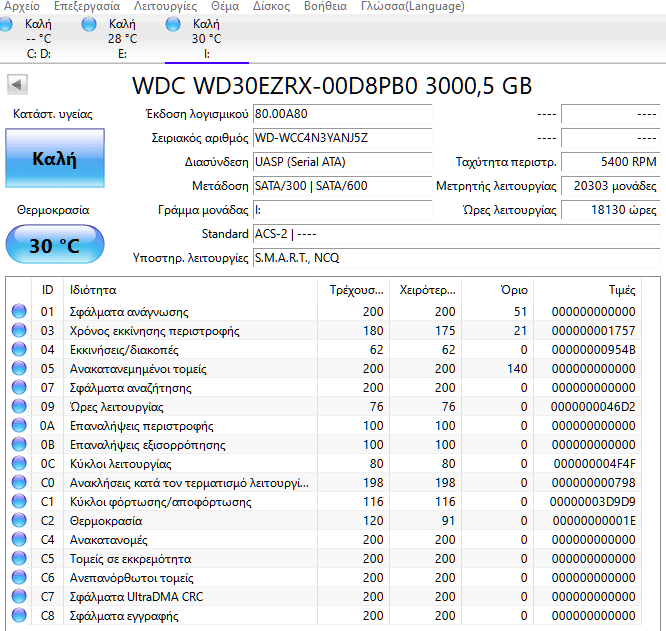
Task: Click the power on count 20303 μονάδες
Action: [x=610, y=186]
